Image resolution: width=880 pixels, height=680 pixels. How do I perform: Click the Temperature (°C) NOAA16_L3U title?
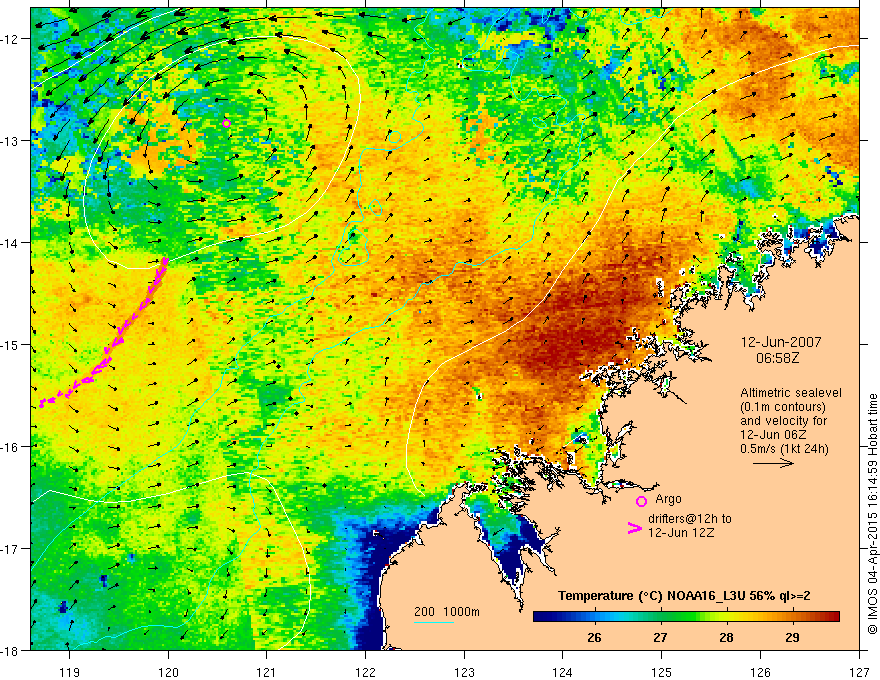[x=684, y=596]
